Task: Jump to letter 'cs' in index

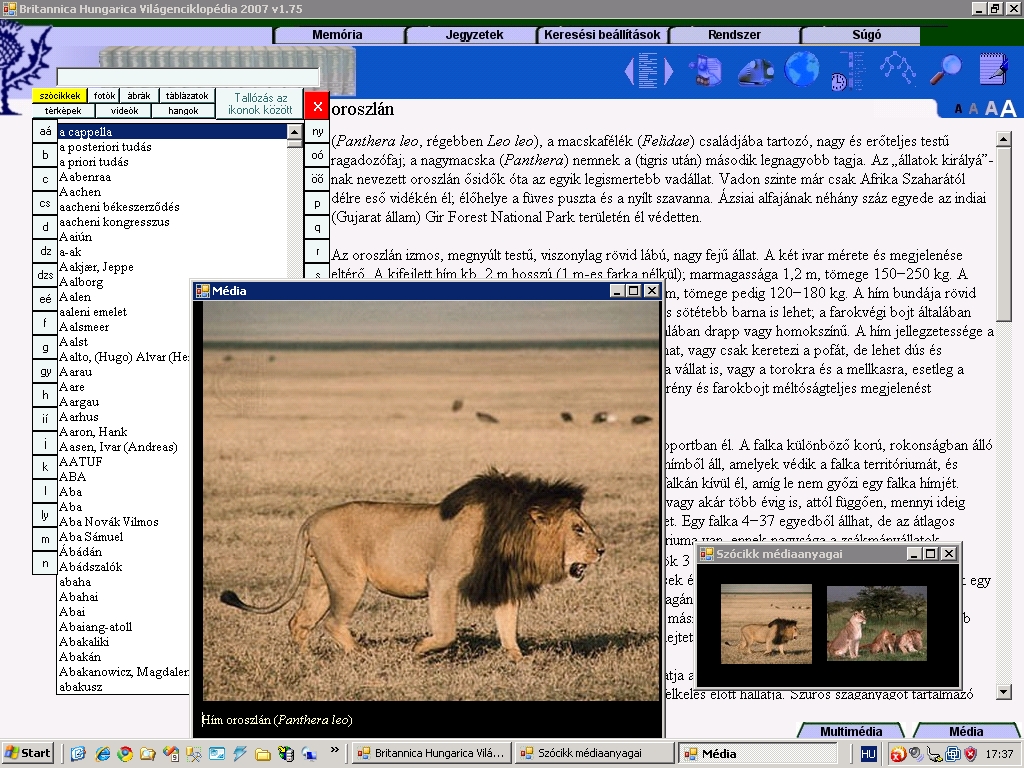Action: coord(45,203)
